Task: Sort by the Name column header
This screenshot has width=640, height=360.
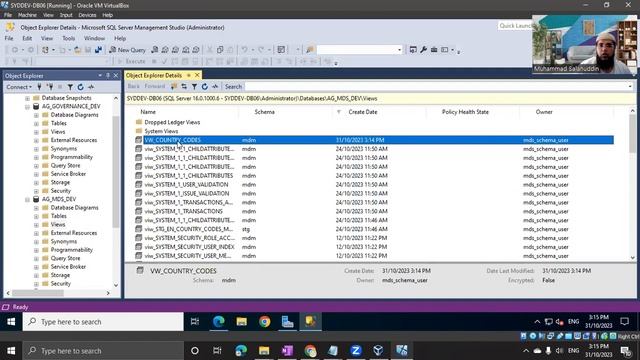Action: pyautogui.click(x=148, y=112)
